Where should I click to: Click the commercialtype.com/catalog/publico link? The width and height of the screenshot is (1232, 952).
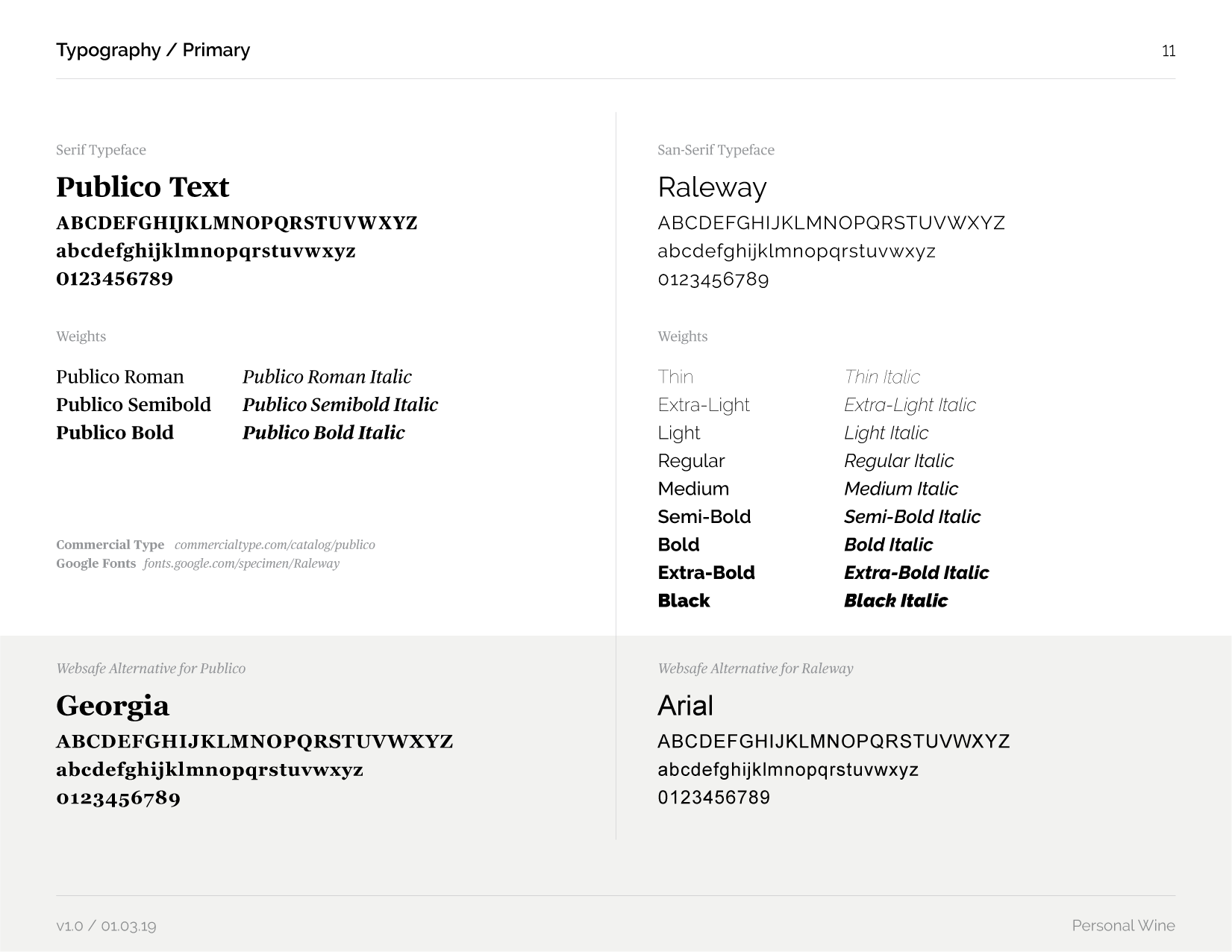click(275, 545)
